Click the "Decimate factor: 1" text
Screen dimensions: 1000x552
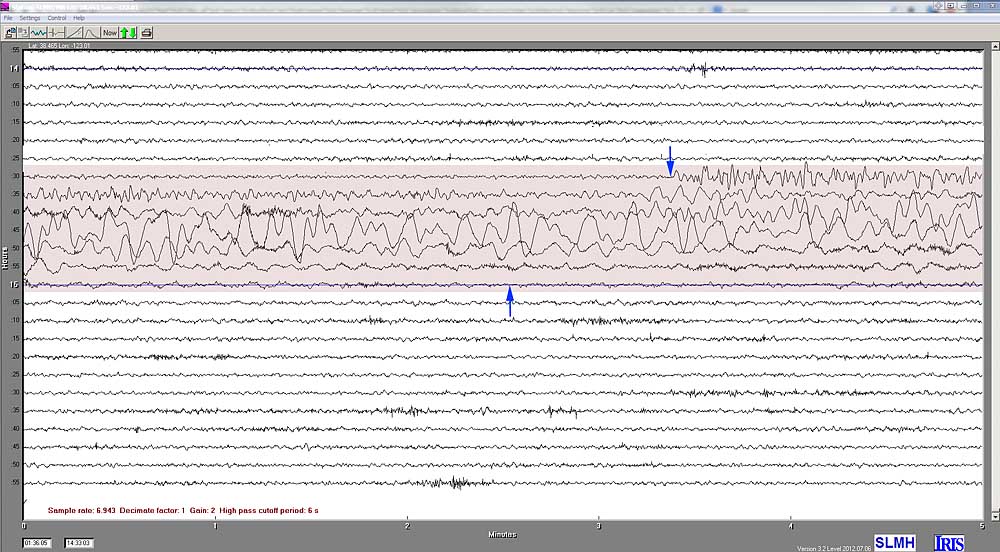coord(152,511)
